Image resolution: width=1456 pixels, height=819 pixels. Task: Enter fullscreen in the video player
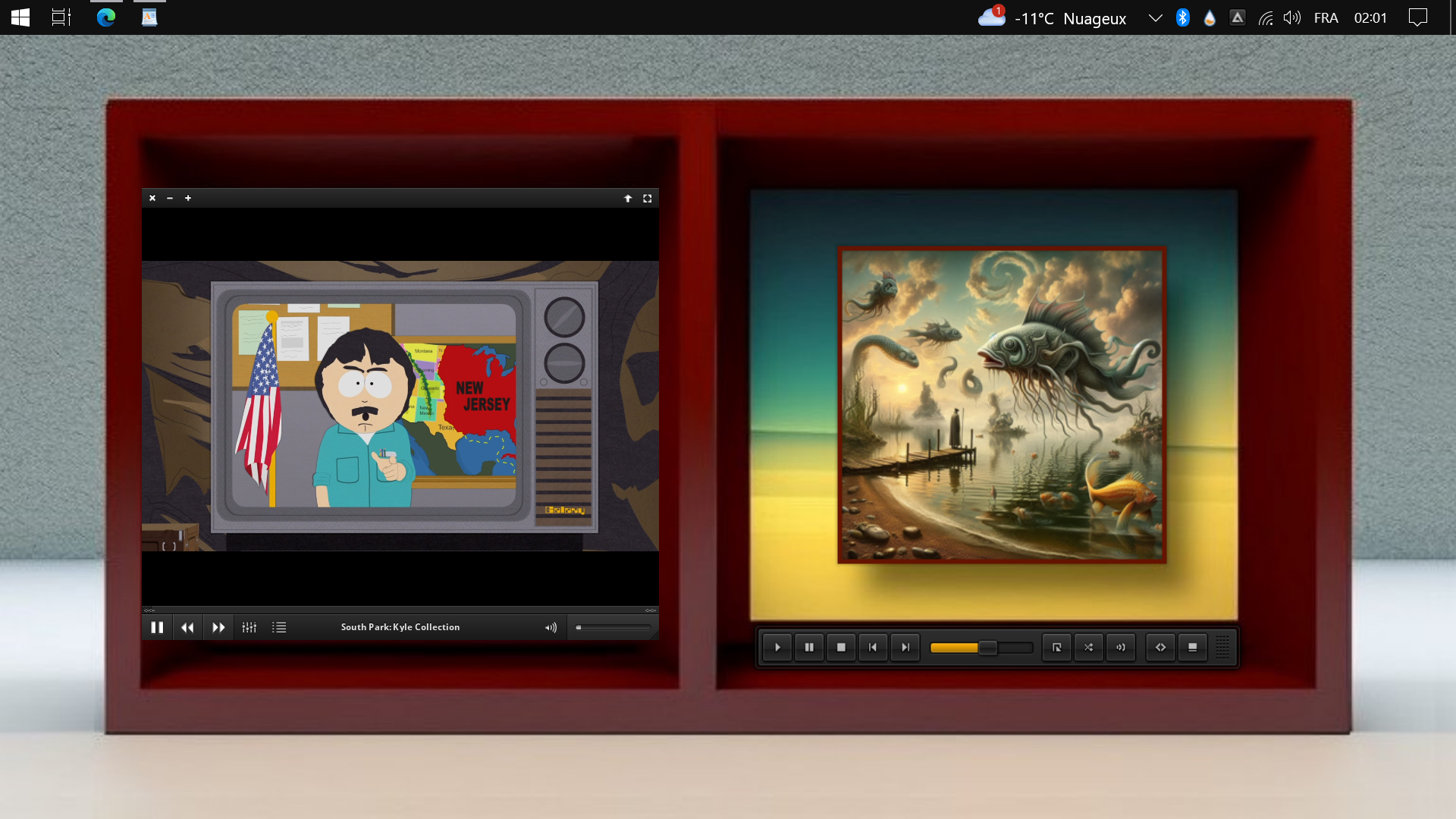pos(648,198)
